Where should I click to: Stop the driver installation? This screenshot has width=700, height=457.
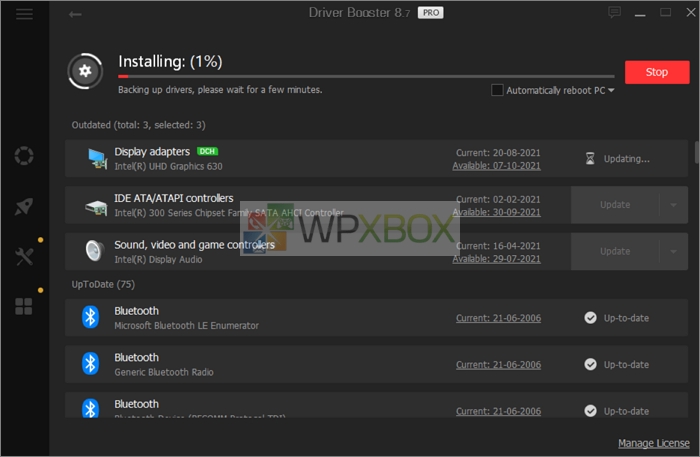[657, 72]
